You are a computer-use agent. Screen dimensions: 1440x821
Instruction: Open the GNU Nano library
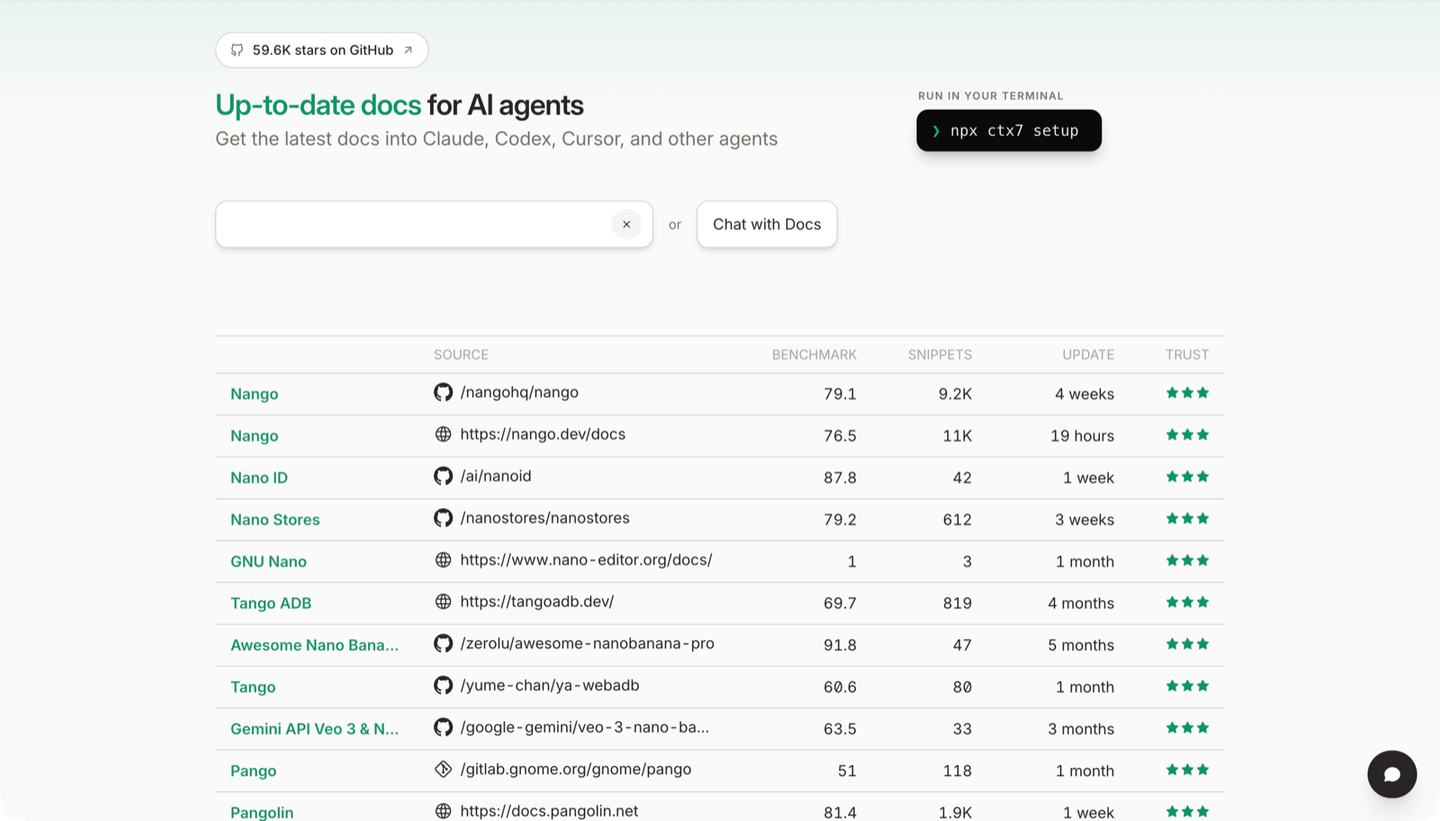click(x=268, y=562)
